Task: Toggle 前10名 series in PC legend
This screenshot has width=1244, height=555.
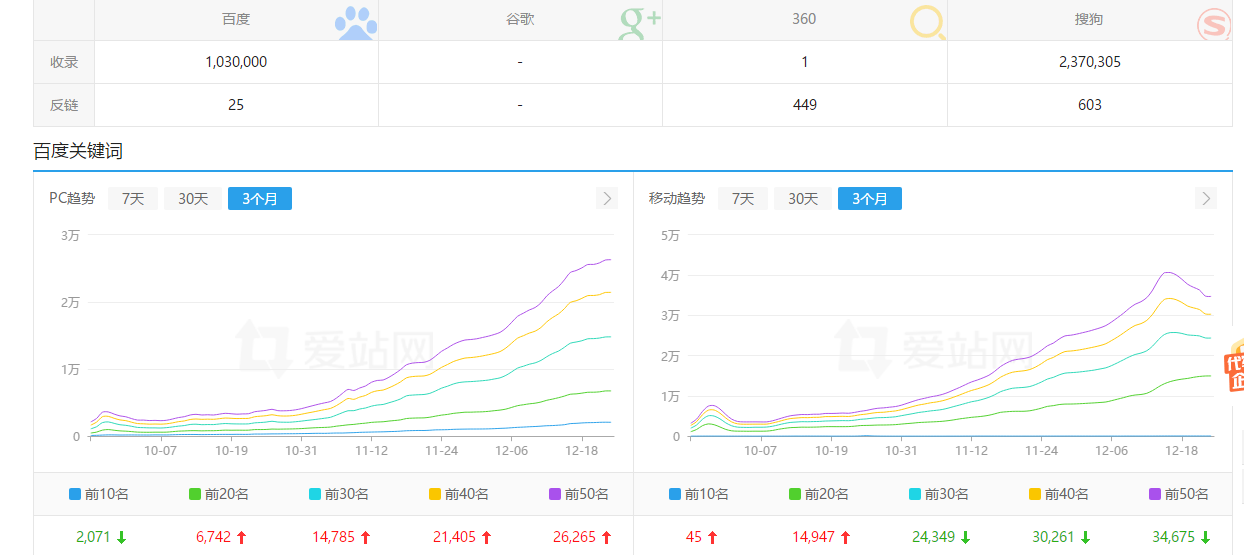Action: [x=99, y=494]
